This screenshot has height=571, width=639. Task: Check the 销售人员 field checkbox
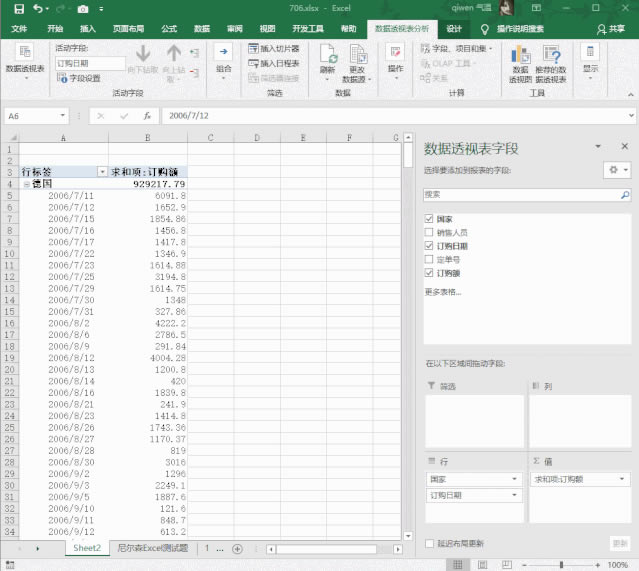click(x=429, y=232)
